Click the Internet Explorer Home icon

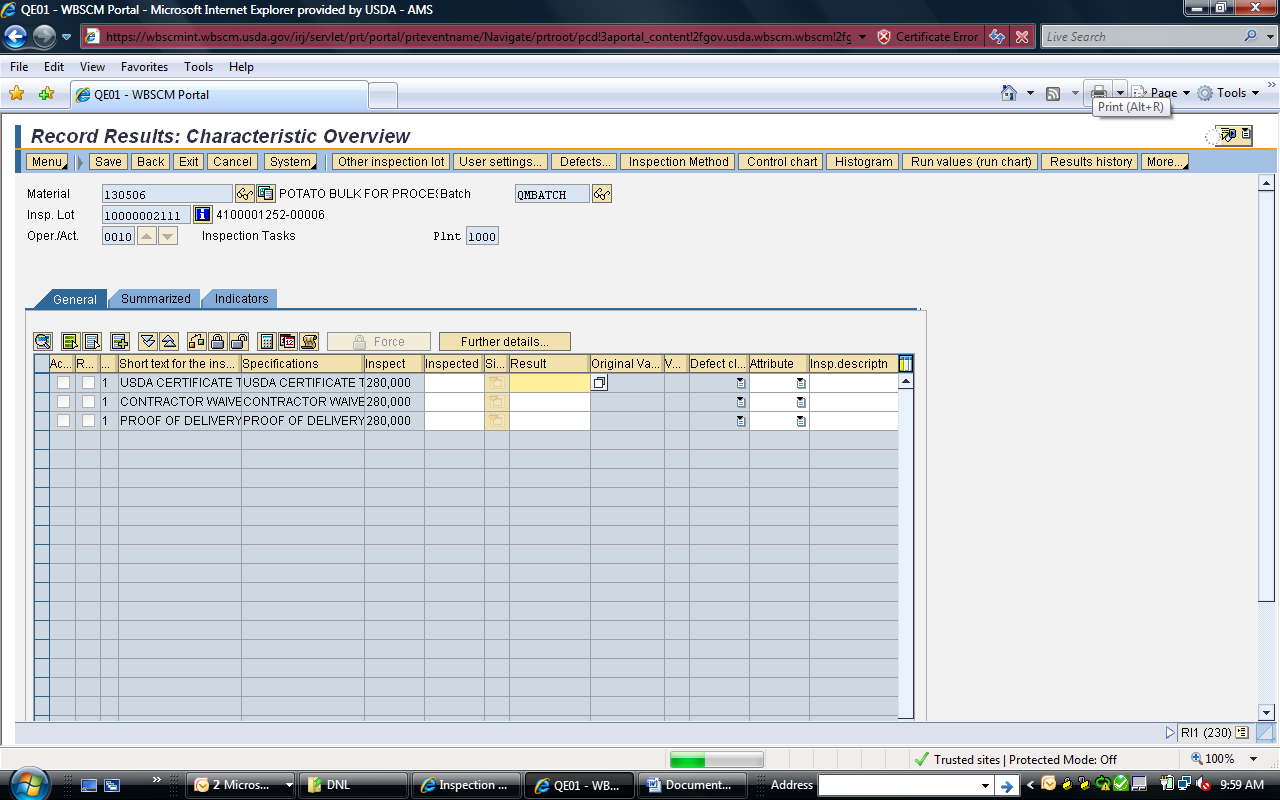click(1010, 93)
